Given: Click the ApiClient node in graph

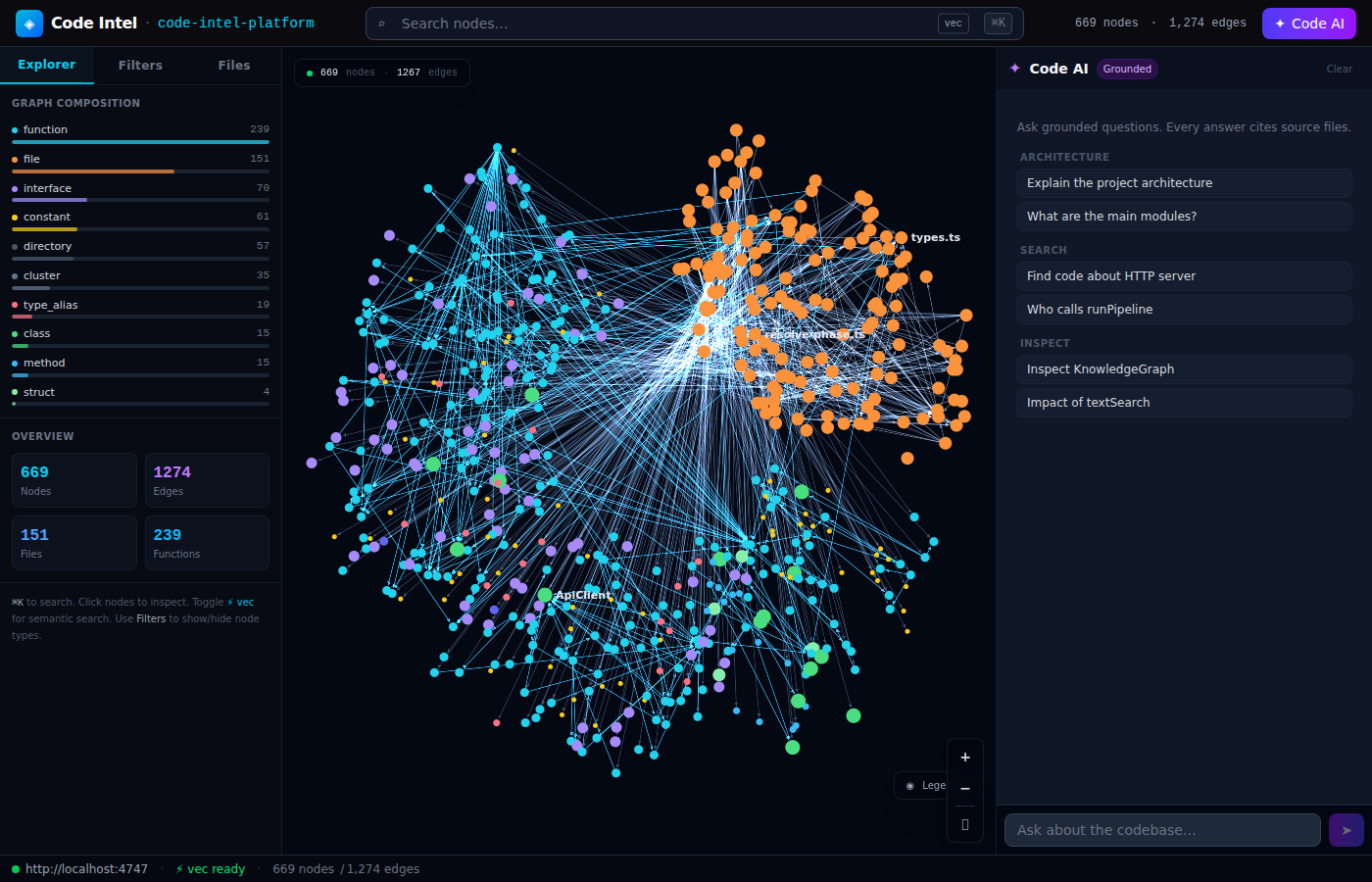Looking at the screenshot, I should [x=545, y=595].
